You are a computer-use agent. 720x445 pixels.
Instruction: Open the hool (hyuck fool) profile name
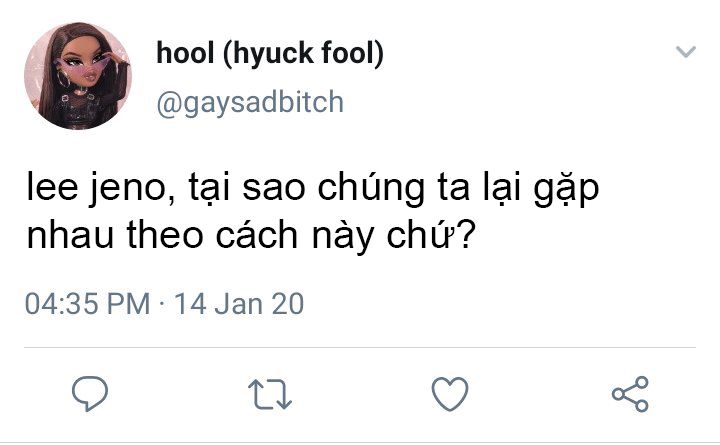coord(270,53)
